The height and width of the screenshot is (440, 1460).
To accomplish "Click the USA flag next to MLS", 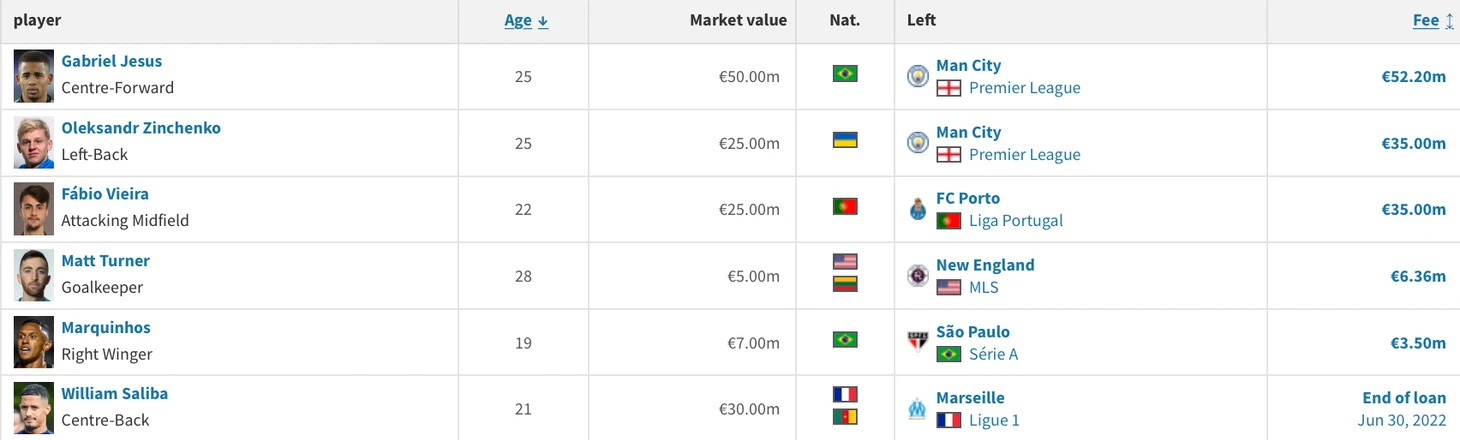I will 949,288.
